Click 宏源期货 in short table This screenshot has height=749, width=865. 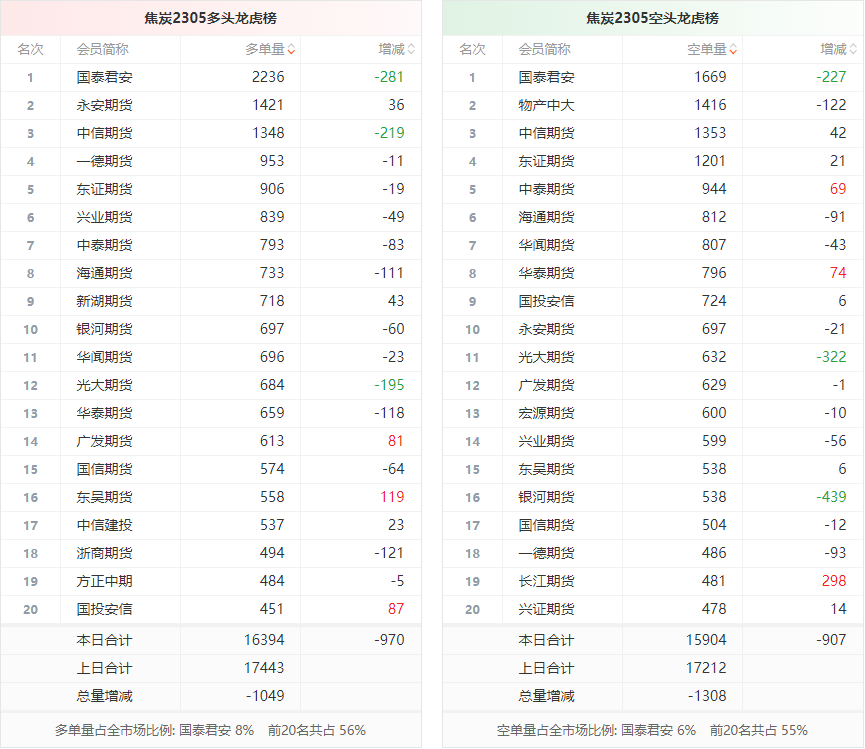[546, 413]
